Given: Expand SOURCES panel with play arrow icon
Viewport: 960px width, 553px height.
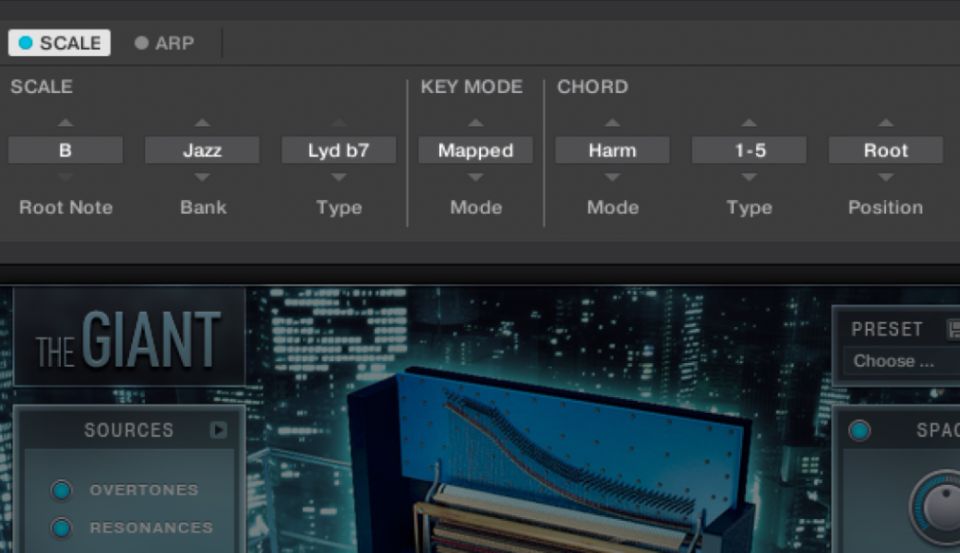Looking at the screenshot, I should click(x=219, y=430).
